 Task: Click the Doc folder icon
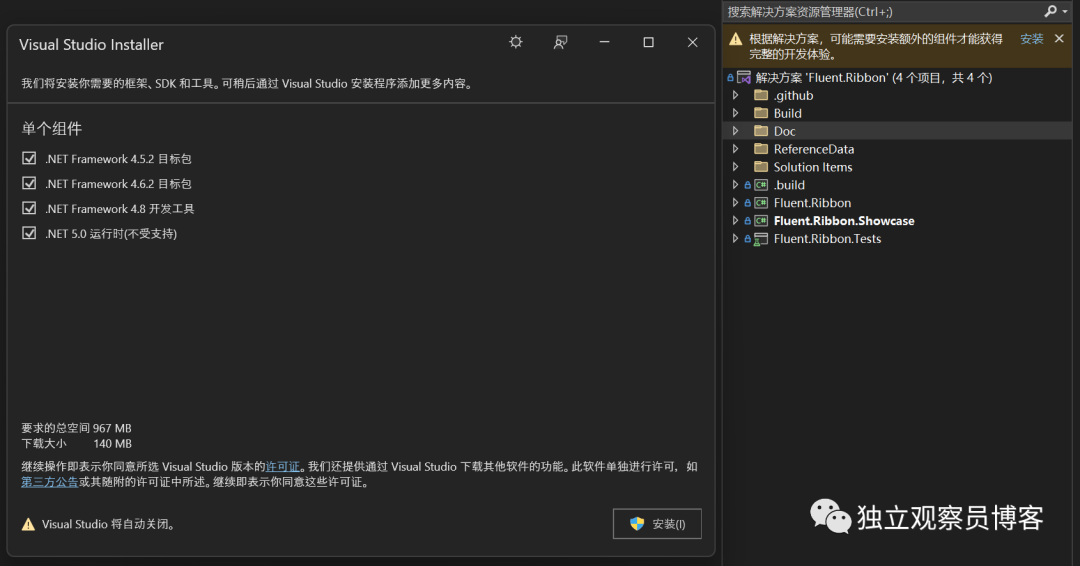pos(761,131)
